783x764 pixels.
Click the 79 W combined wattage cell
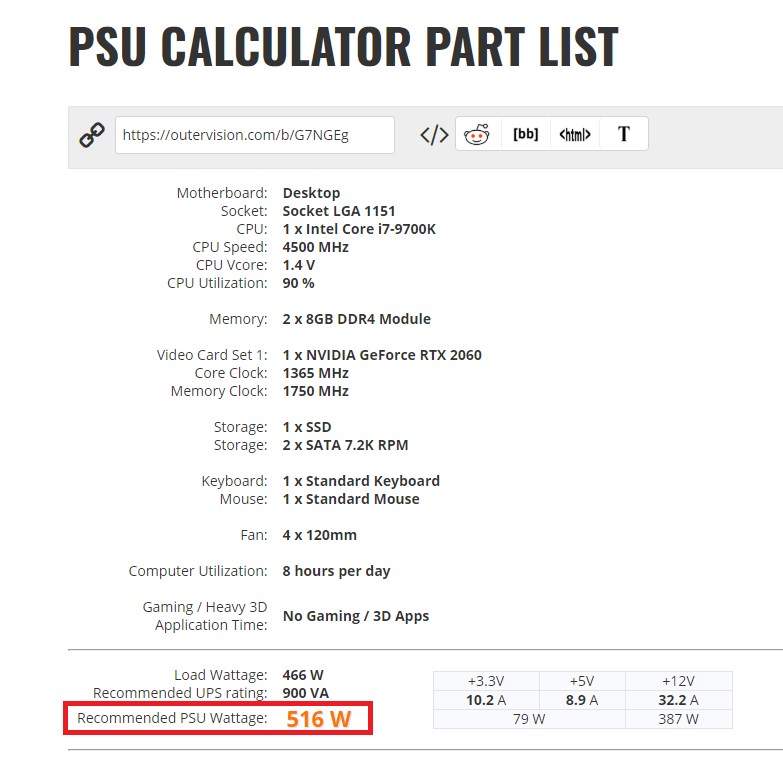pos(529,719)
